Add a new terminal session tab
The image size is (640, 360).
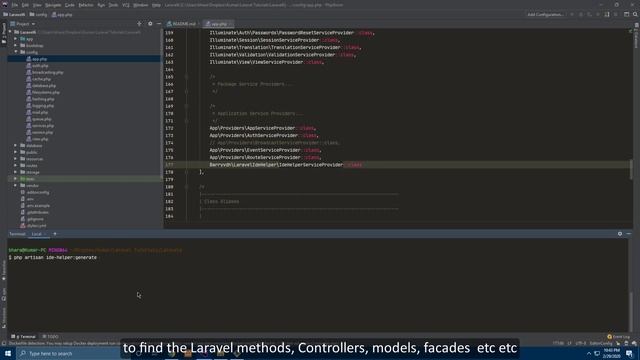click(x=55, y=234)
